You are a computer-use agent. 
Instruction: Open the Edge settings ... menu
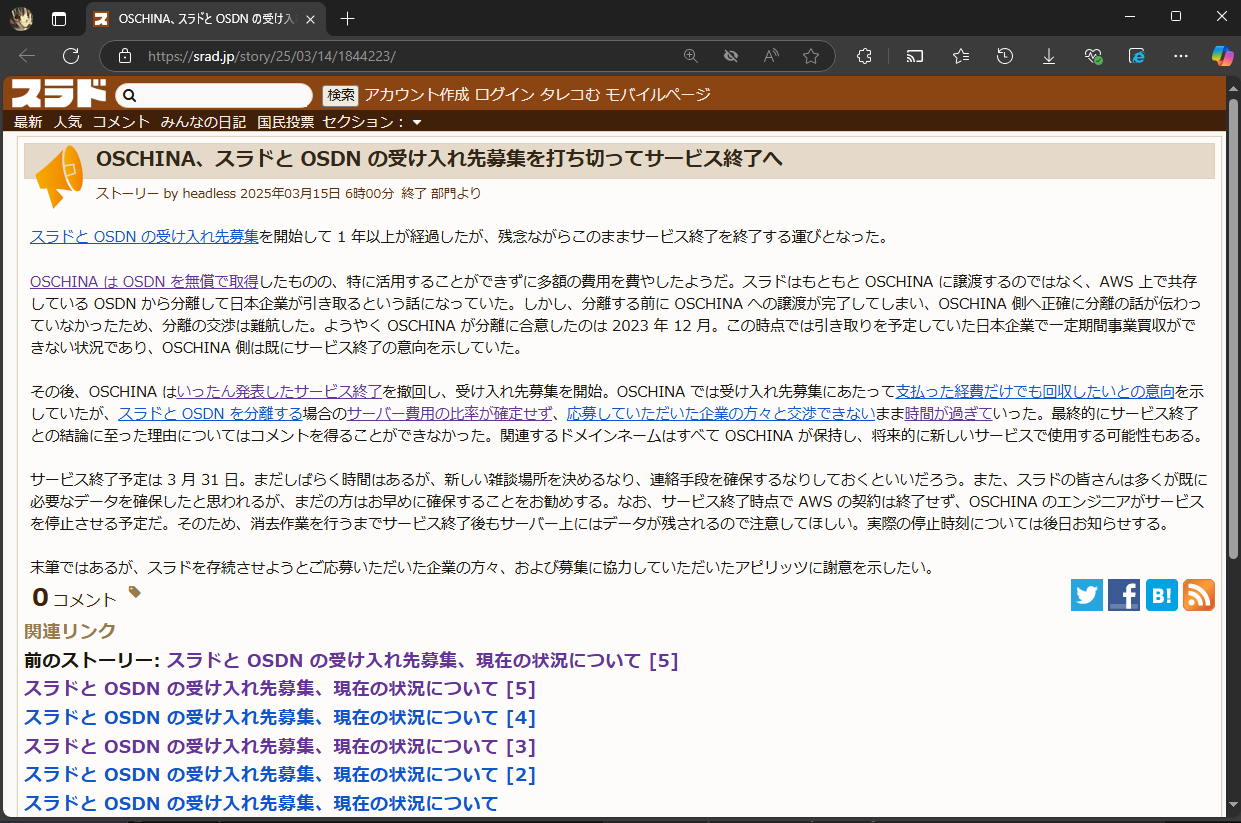pos(1180,56)
